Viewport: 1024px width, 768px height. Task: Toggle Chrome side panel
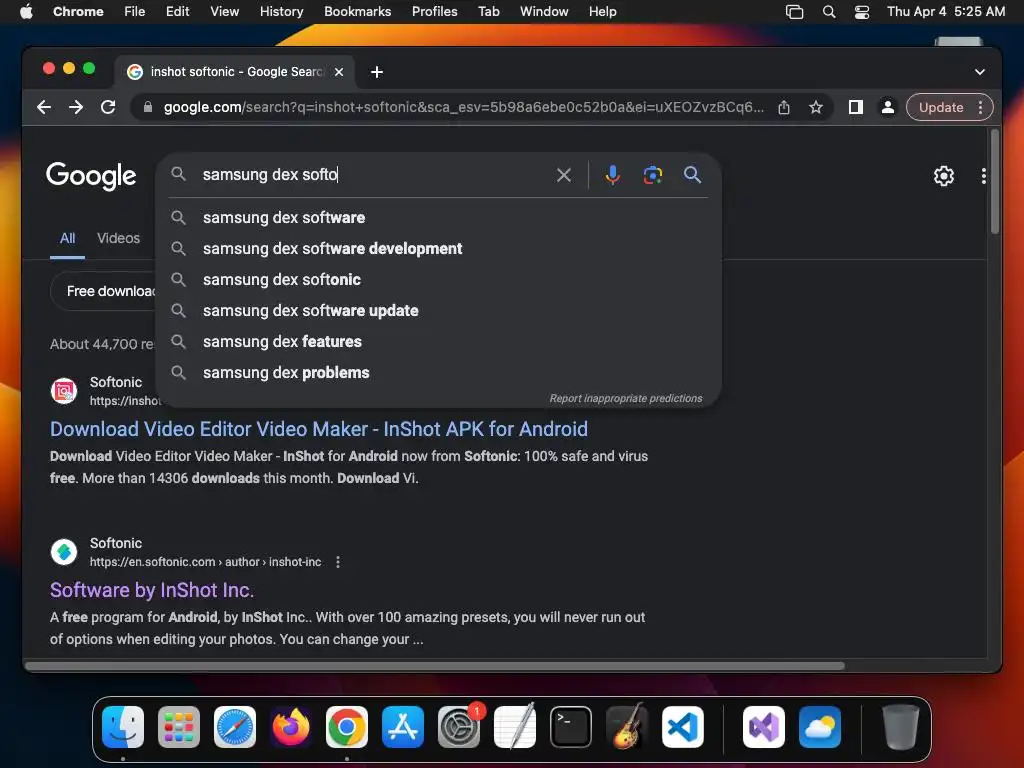click(x=856, y=107)
